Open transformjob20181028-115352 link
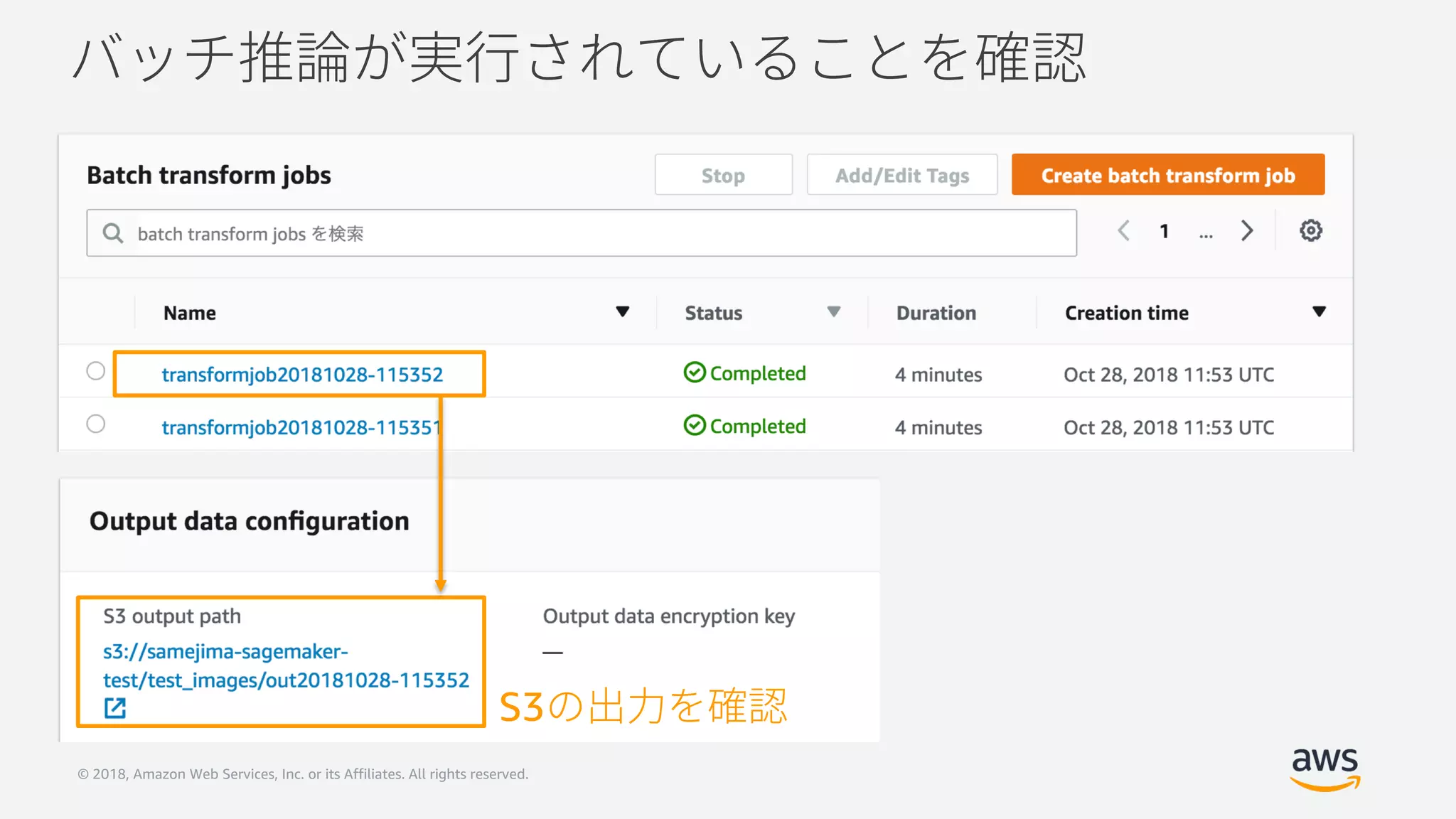Screen dimensions: 1456x819 point(302,375)
